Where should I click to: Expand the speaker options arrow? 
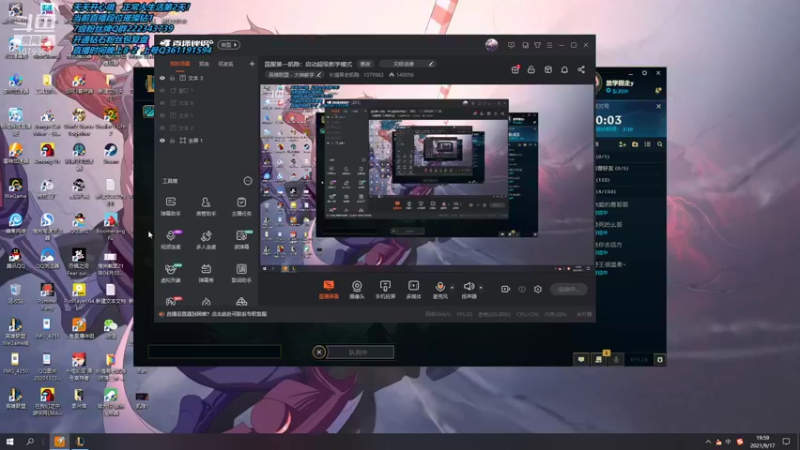pos(481,288)
